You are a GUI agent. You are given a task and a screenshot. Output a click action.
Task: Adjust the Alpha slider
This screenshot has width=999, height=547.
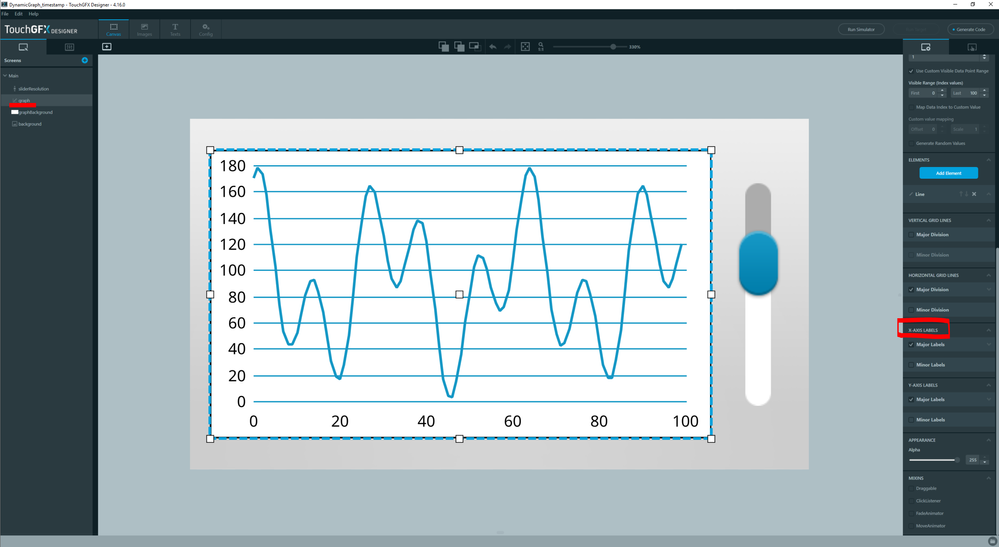point(934,460)
